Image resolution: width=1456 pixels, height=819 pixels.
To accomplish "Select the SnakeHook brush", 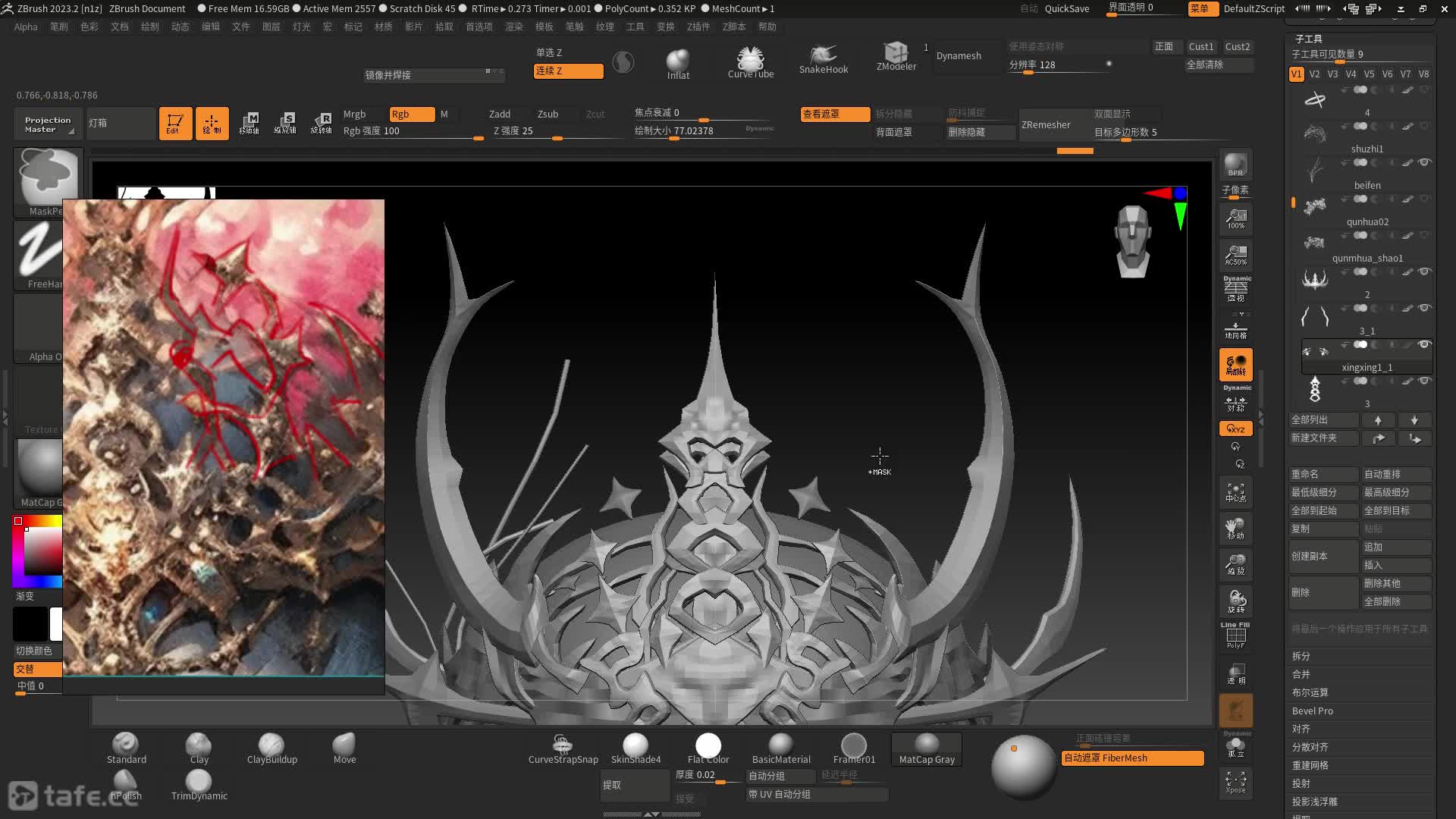I will (824, 60).
